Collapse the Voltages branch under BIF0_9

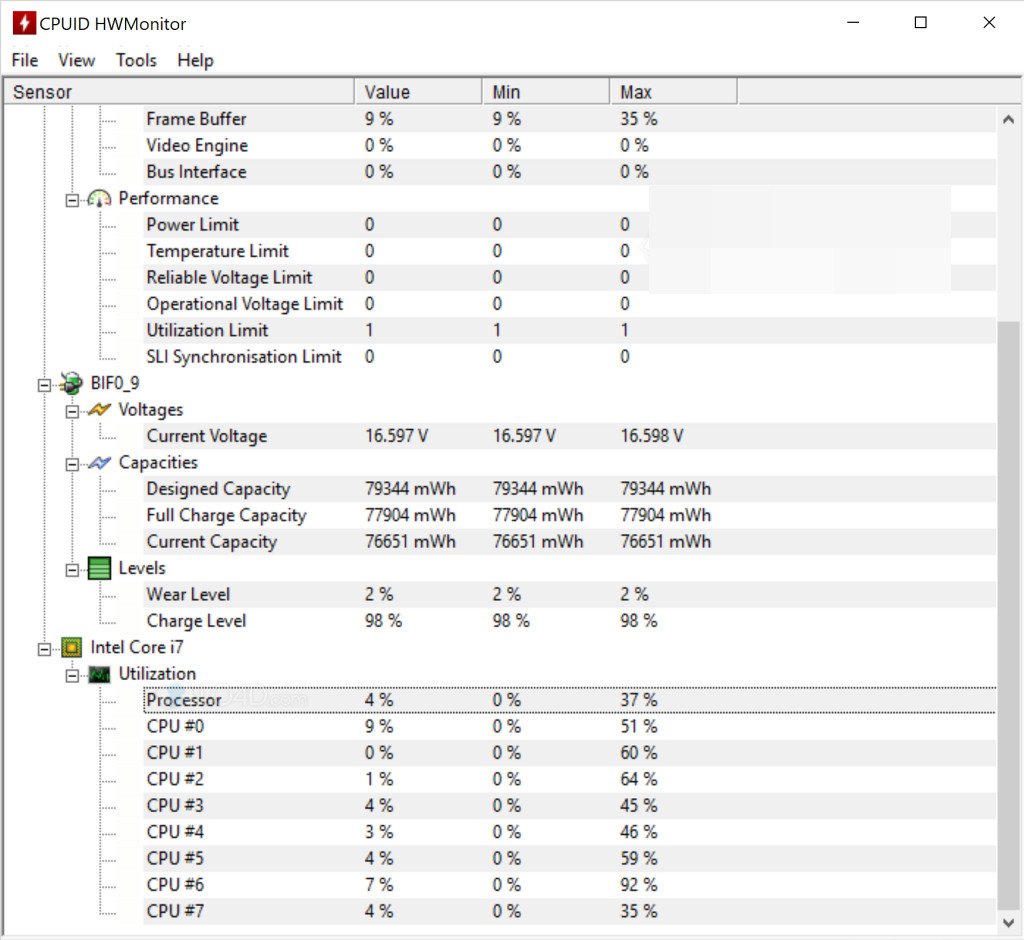71,409
